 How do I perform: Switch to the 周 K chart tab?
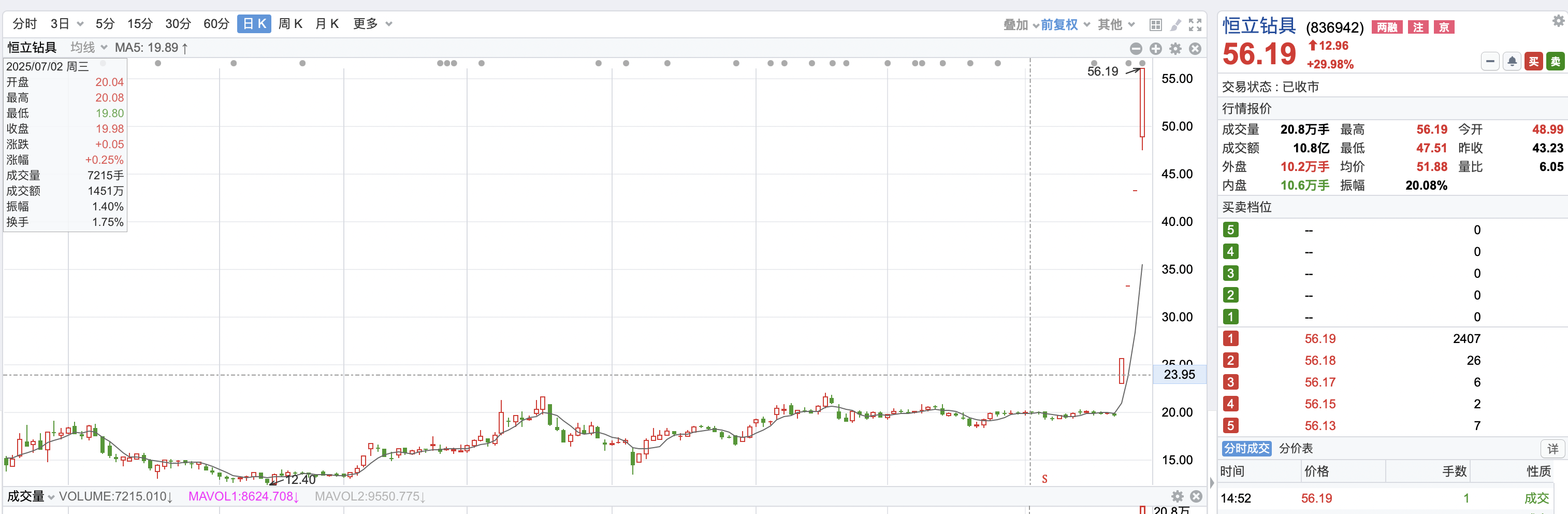(291, 24)
